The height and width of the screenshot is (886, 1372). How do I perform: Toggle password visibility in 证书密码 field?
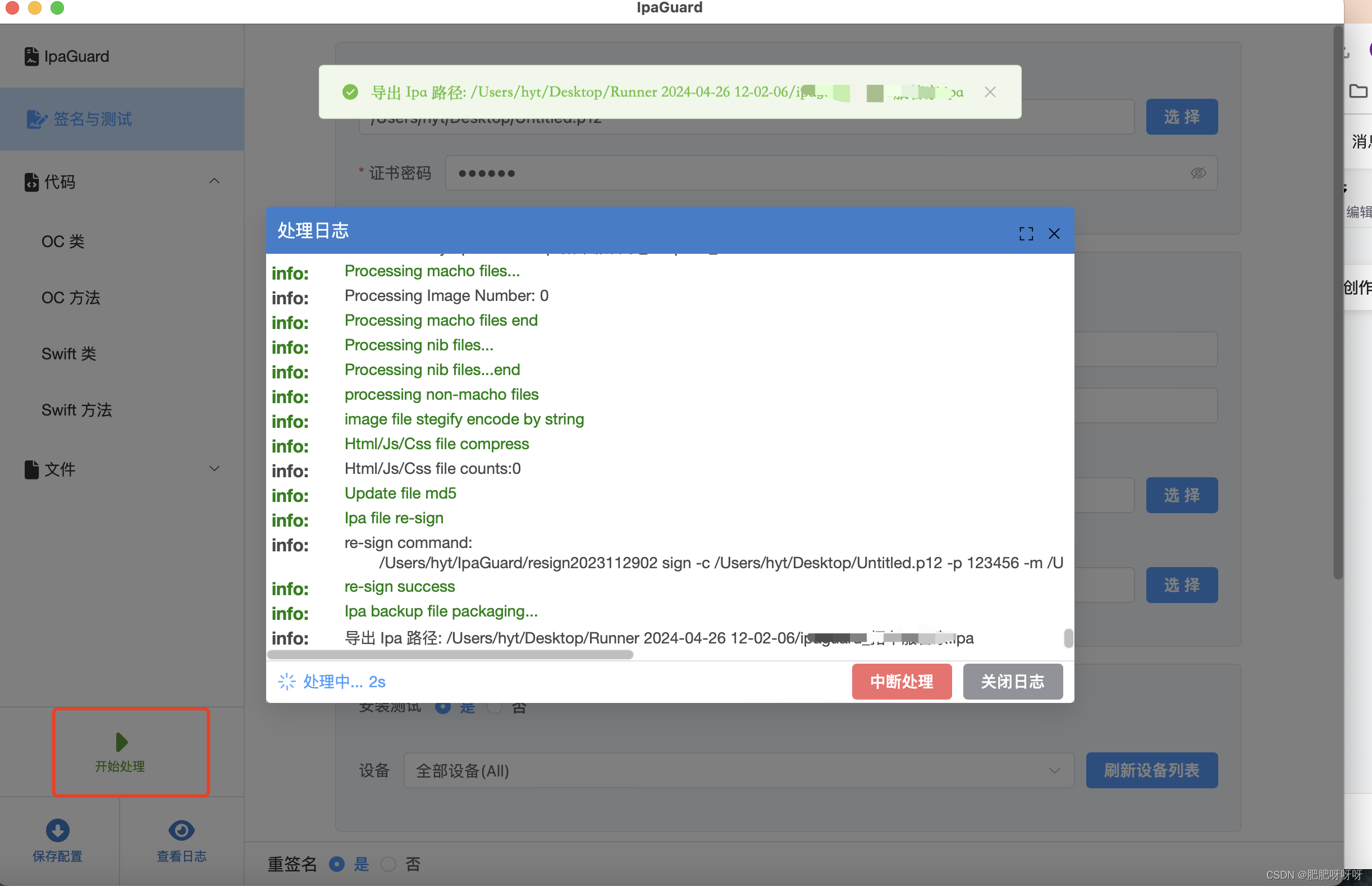point(1199,173)
